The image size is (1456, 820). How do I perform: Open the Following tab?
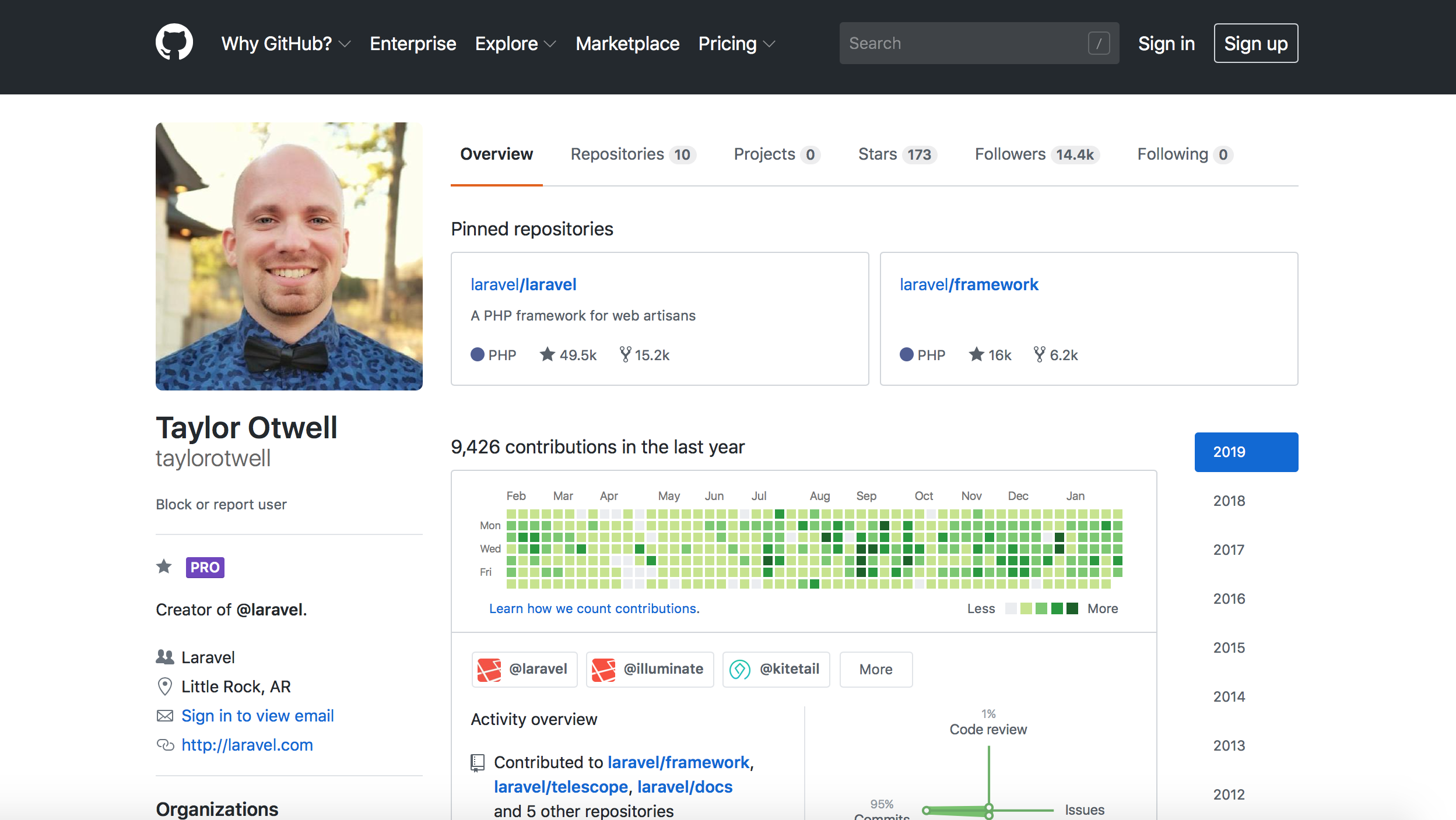[x=1185, y=154]
